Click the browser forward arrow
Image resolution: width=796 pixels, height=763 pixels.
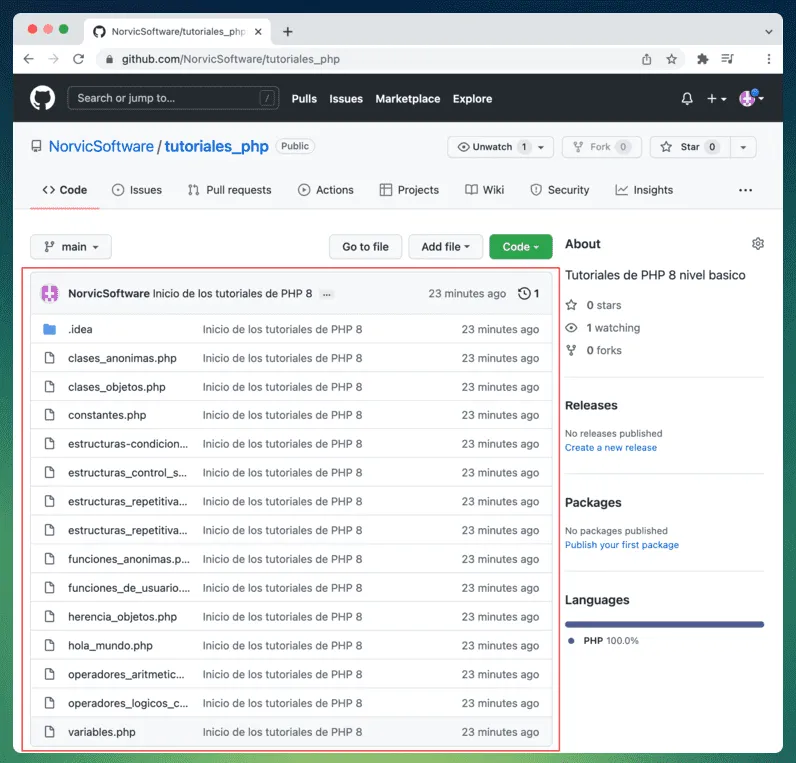click(53, 59)
